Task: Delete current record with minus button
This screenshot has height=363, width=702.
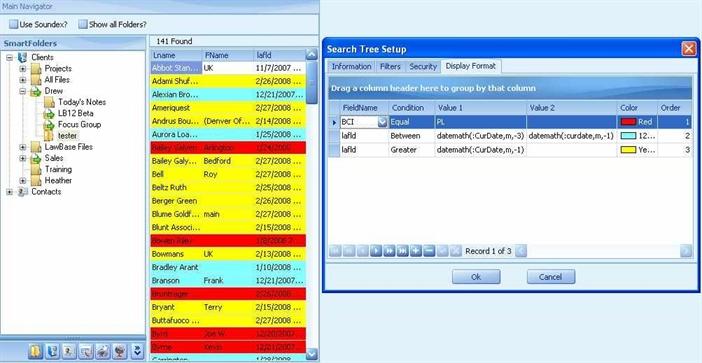Action: [x=429, y=251]
